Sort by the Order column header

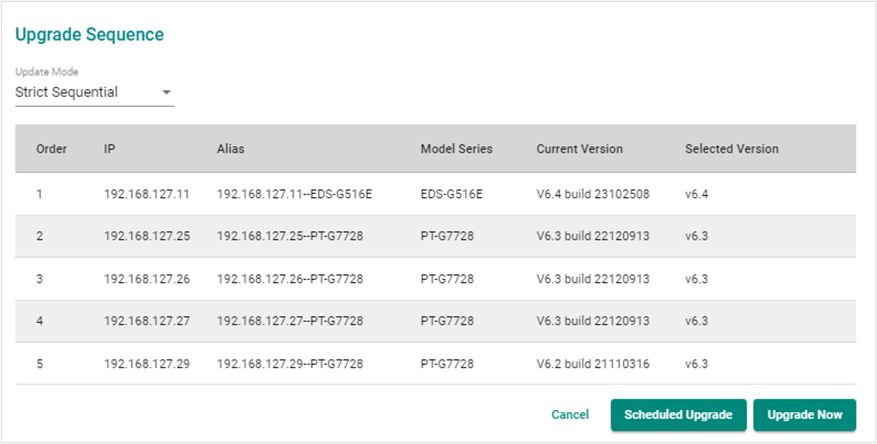click(x=51, y=149)
